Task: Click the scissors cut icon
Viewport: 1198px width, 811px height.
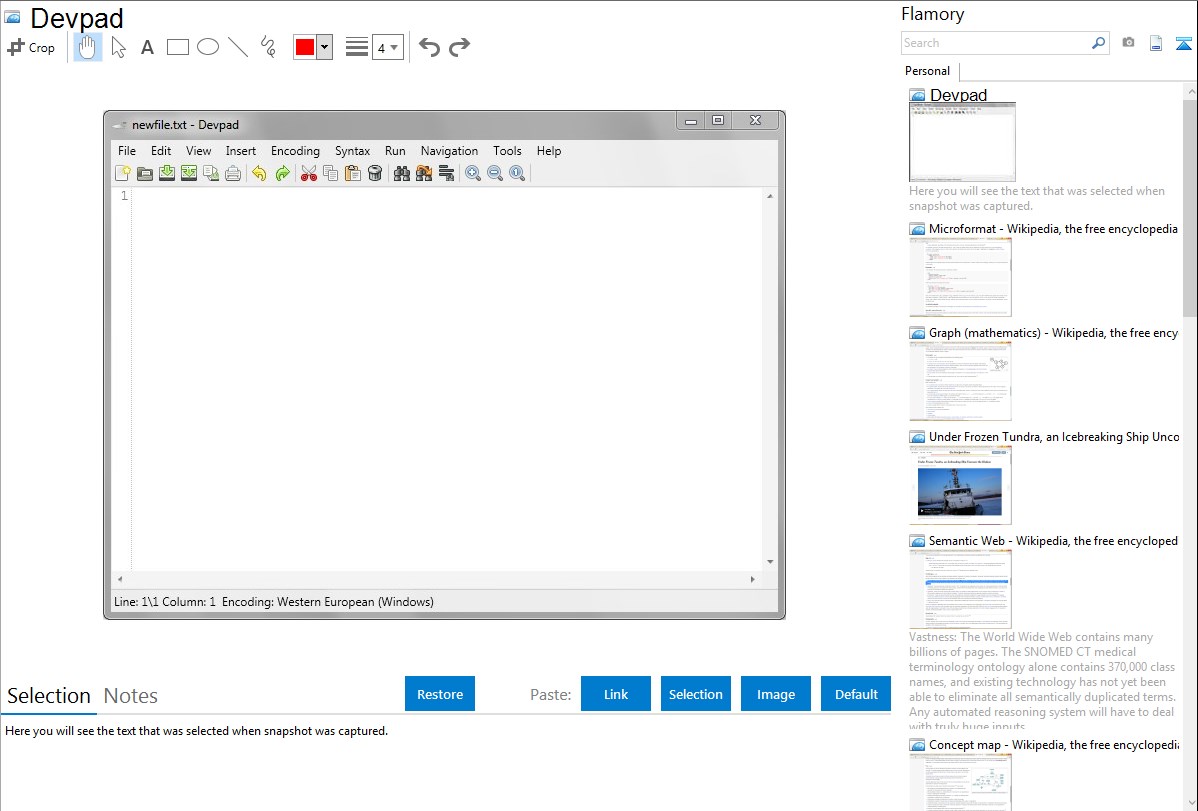Action: pos(309,174)
